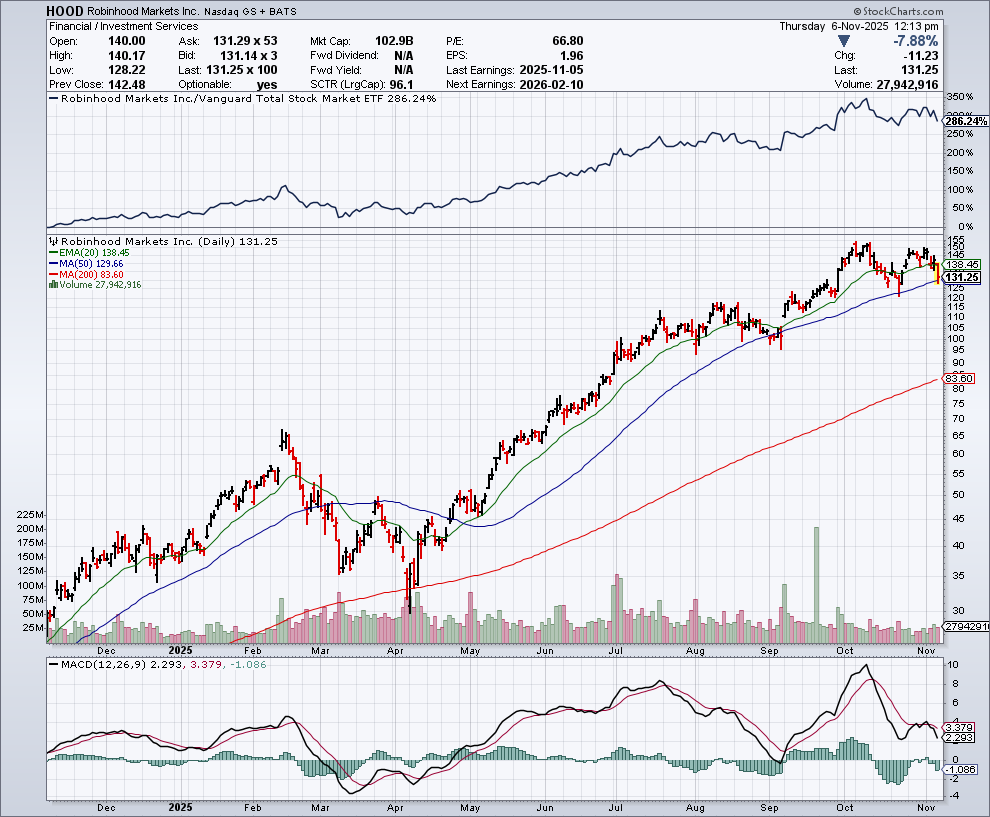Click the MACD(12,26,9) indicator label
Image resolution: width=990 pixels, height=817 pixels.
pos(95,664)
